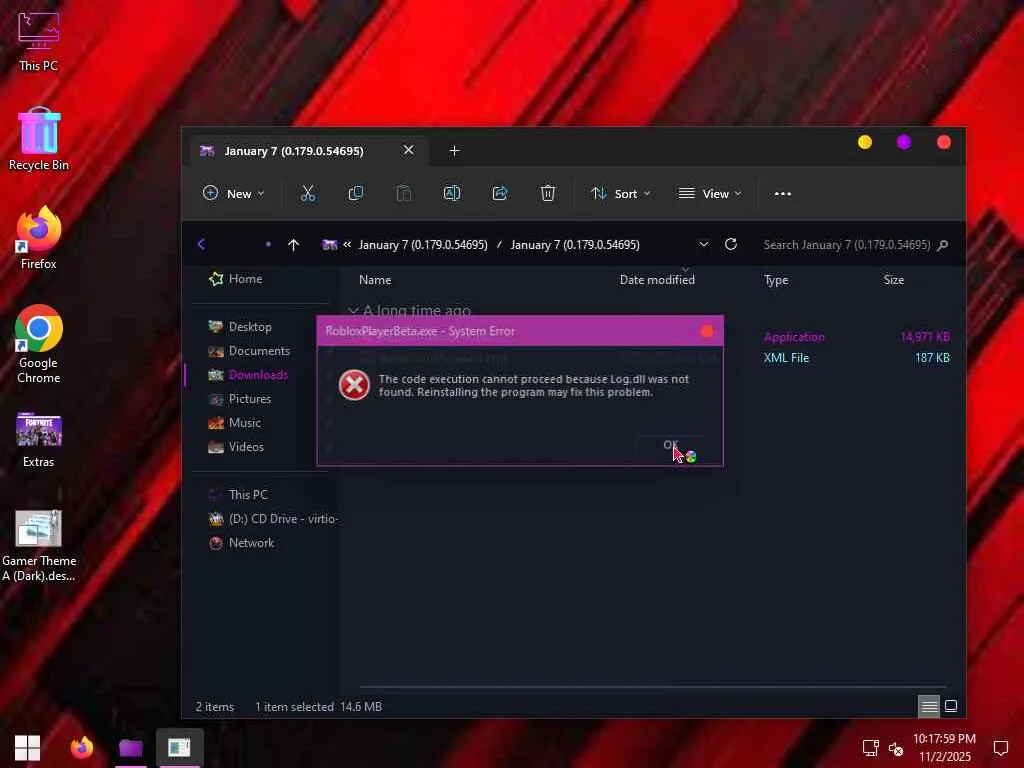Open Downloads in the sidebar
Image resolution: width=1024 pixels, height=768 pixels.
pyautogui.click(x=248, y=375)
